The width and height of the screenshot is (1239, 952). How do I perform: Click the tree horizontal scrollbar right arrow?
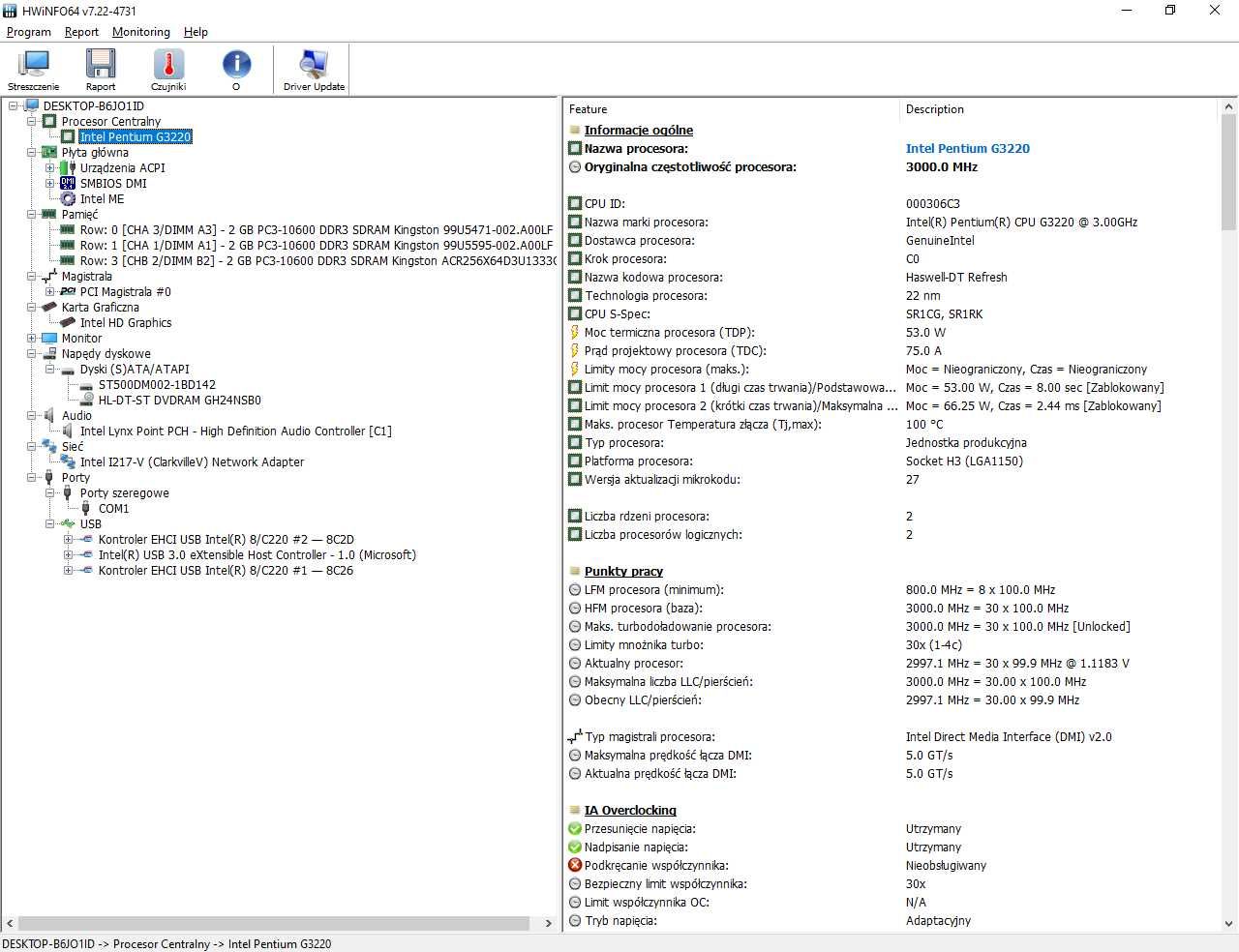(x=548, y=923)
